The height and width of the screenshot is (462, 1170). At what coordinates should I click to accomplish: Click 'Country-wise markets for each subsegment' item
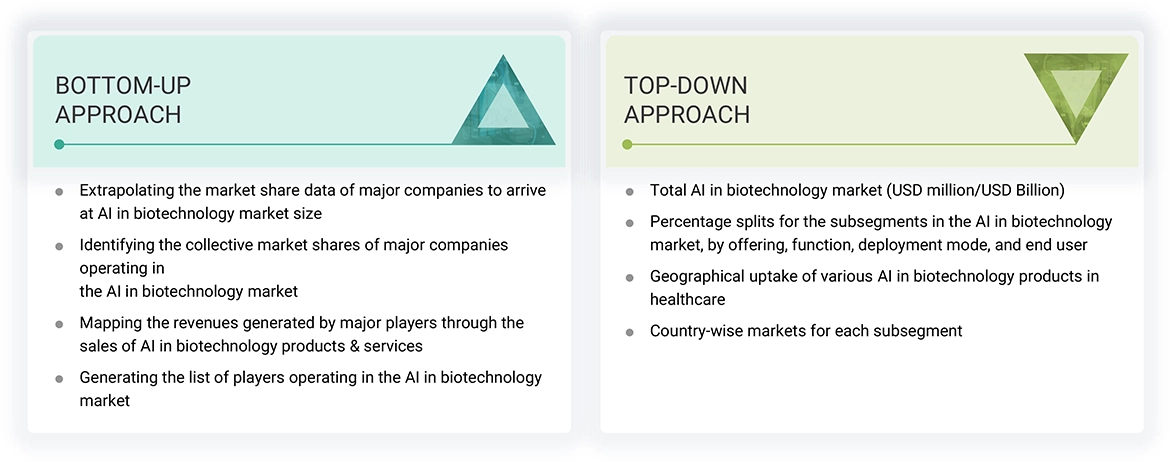tap(806, 330)
